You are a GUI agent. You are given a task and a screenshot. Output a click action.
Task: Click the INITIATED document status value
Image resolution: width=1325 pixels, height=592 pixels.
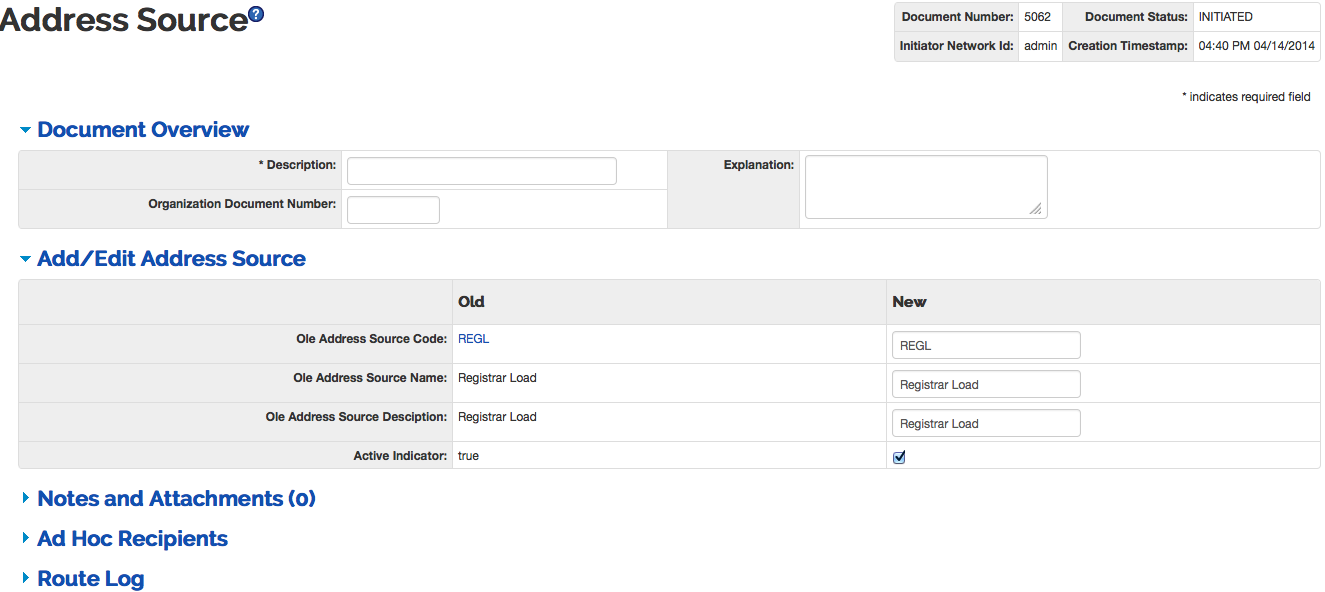1225,17
